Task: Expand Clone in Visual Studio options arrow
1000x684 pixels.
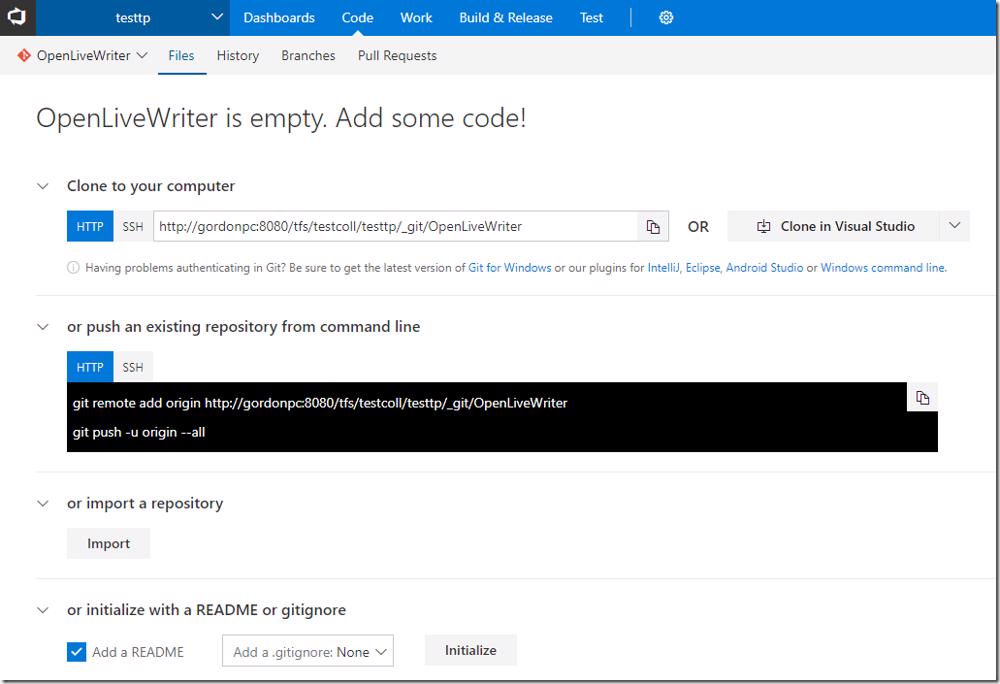Action: pyautogui.click(x=954, y=226)
